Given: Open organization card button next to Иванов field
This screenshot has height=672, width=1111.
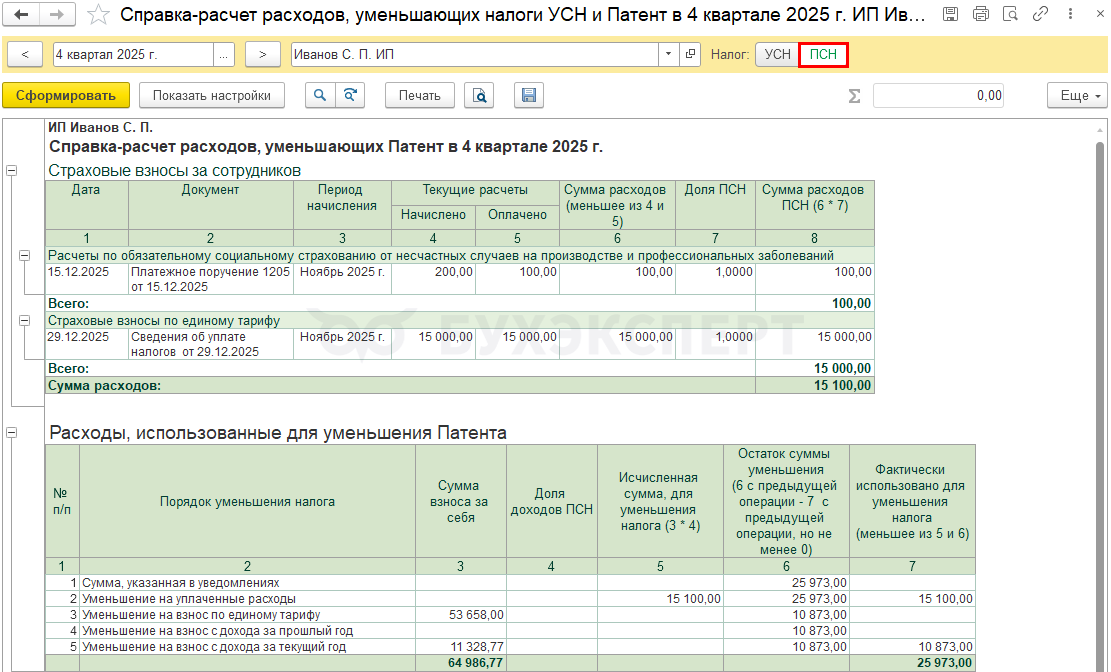Looking at the screenshot, I should [690, 54].
